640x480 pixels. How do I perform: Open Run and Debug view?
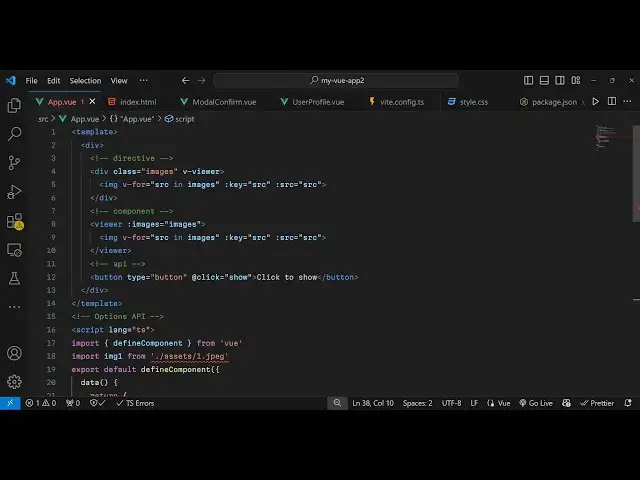click(x=14, y=192)
